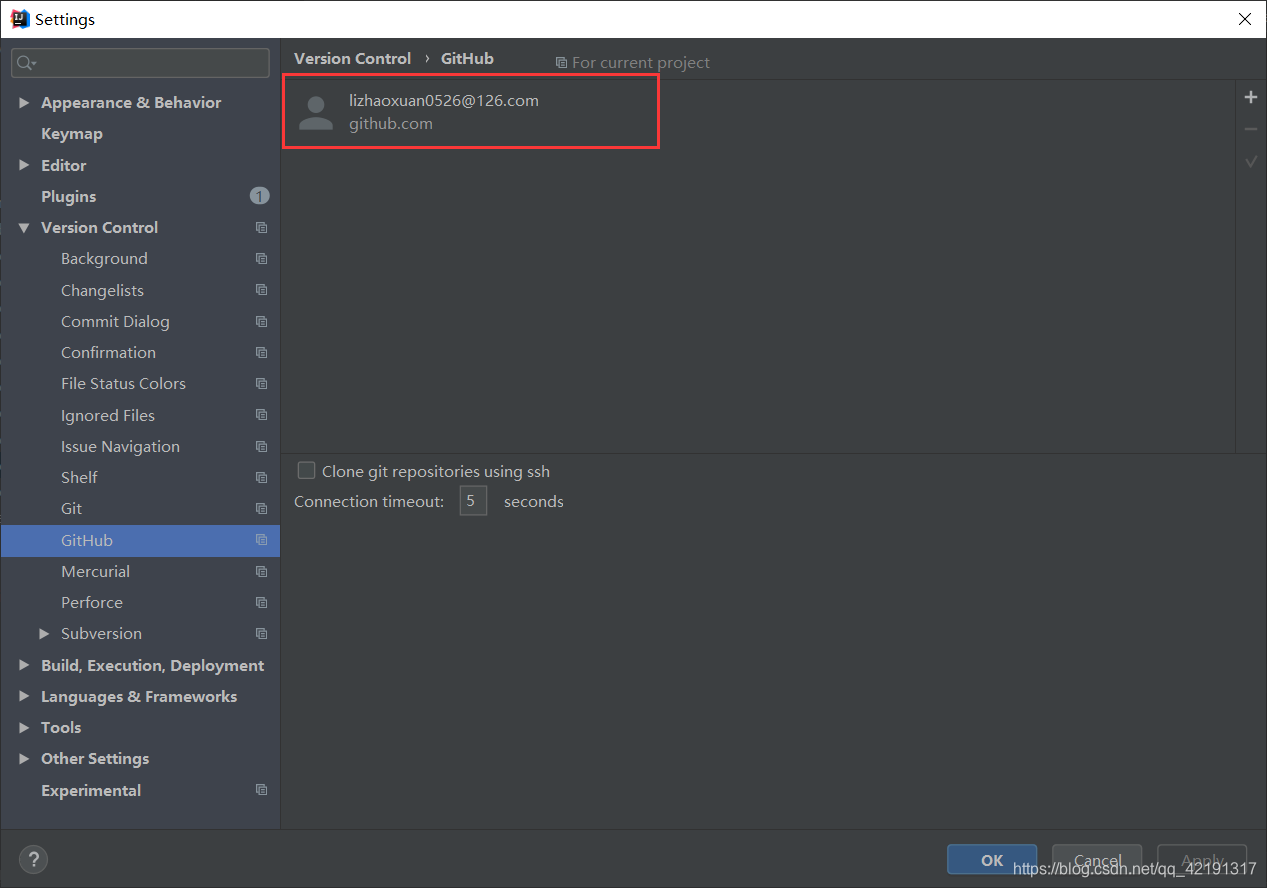Click the help question mark button
The height and width of the screenshot is (888, 1267).
[33, 858]
